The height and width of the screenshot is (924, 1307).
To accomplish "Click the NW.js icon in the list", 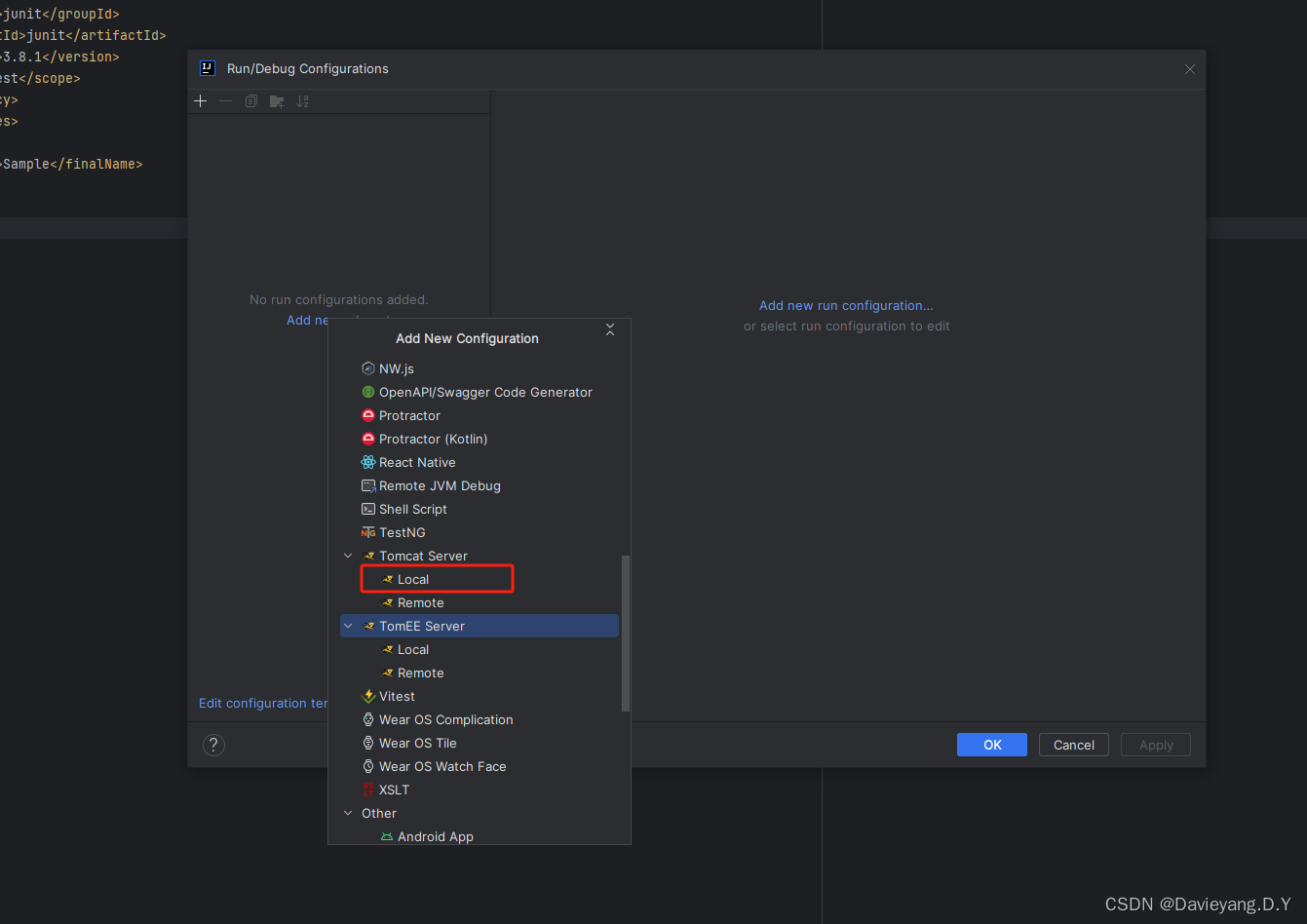I will (368, 368).
